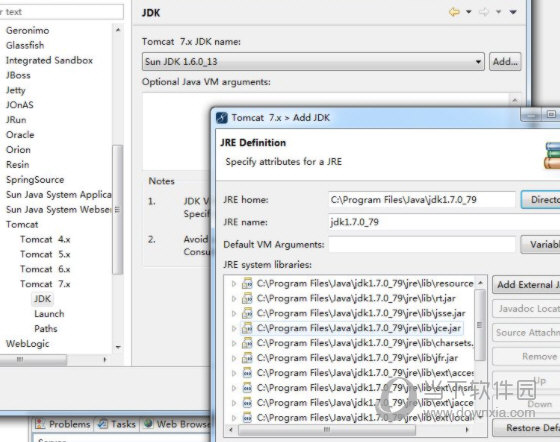Click the jar icon of resources.jar row
Viewport: 560px width, 442px height.
[x=247, y=283]
